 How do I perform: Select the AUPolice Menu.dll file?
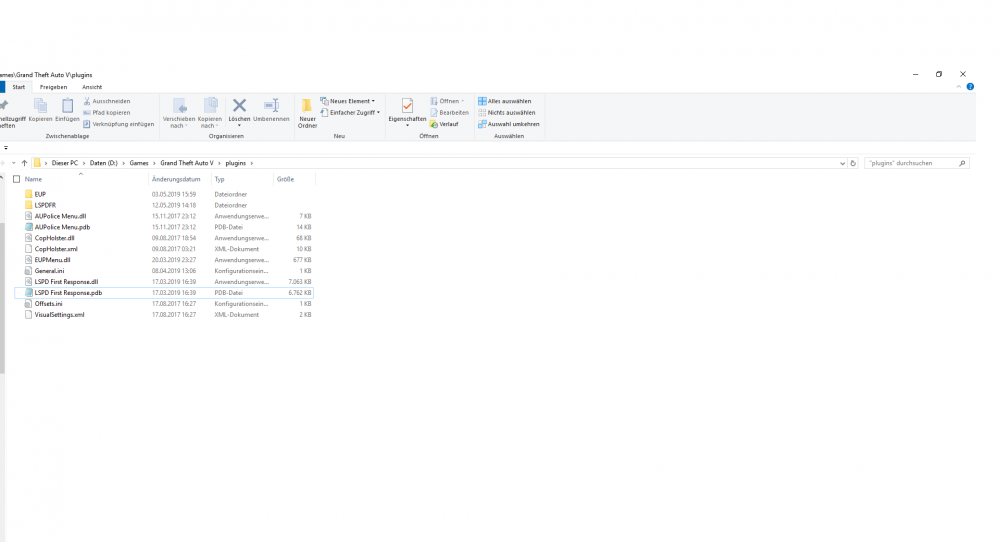pyautogui.click(x=60, y=216)
